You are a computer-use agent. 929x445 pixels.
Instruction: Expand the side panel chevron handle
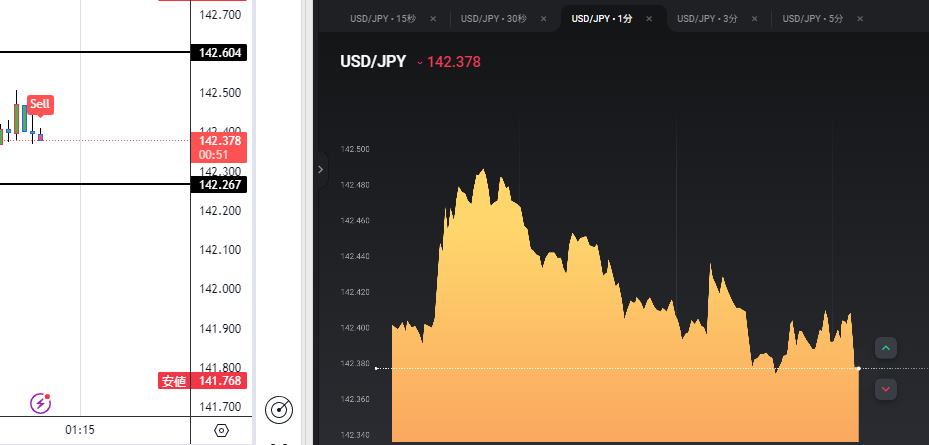click(320, 170)
